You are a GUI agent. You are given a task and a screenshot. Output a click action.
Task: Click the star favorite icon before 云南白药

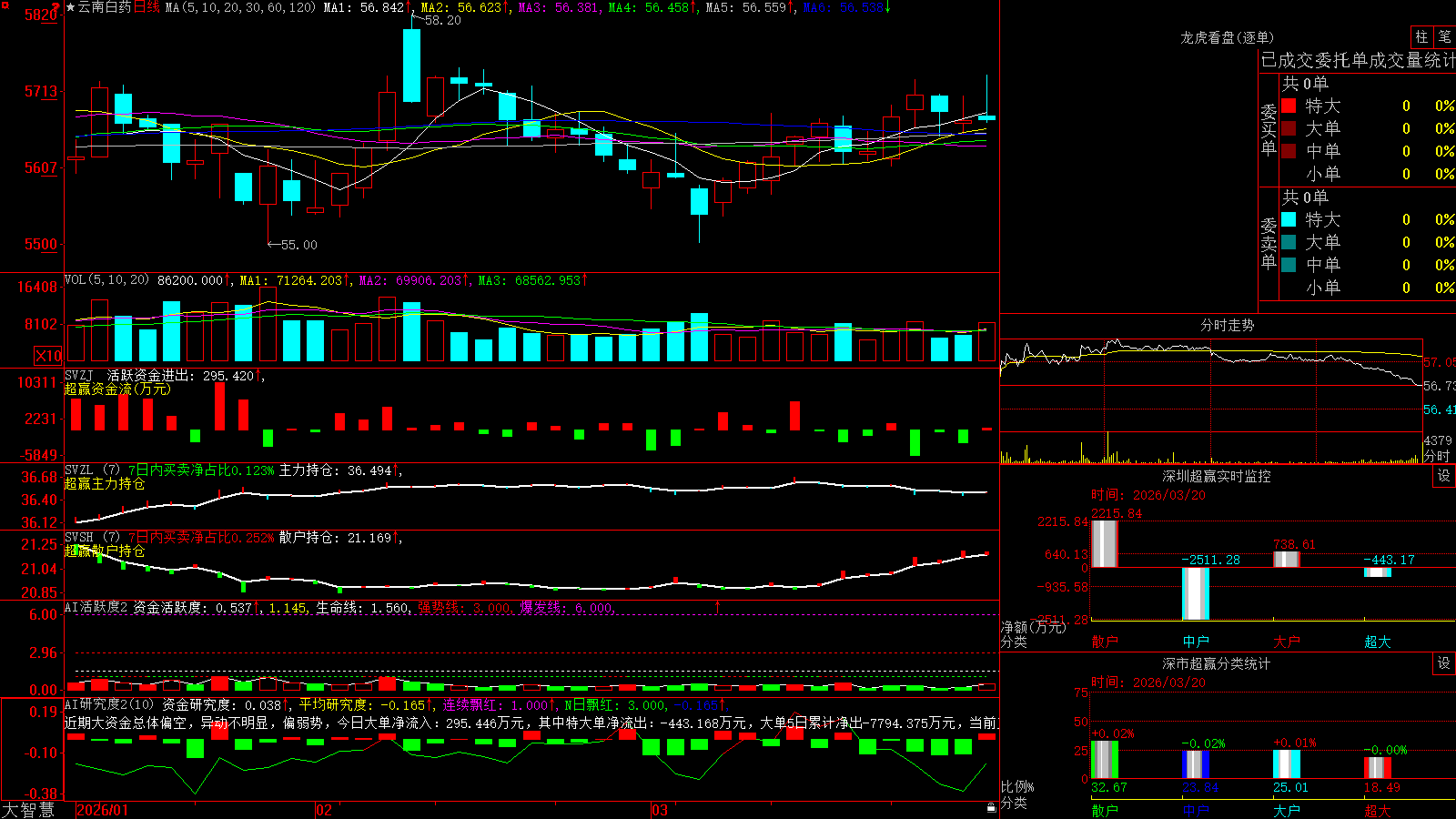70,7
